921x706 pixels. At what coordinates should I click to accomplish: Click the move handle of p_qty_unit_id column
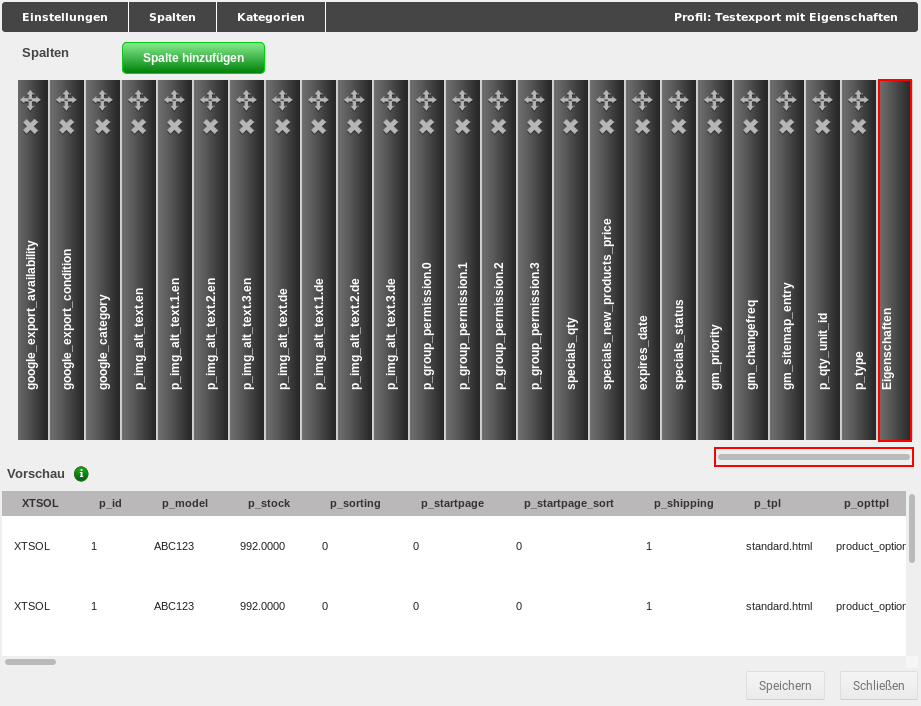pos(822,99)
